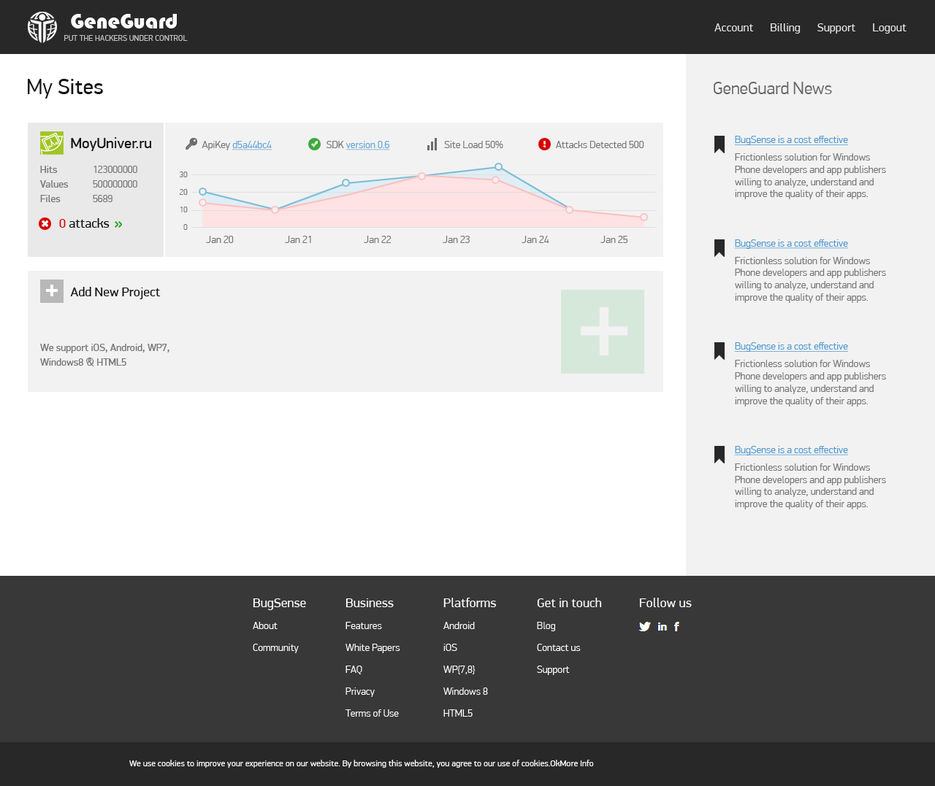This screenshot has height=786, width=935.
Task: Click the Add New Project title
Action: coord(115,292)
